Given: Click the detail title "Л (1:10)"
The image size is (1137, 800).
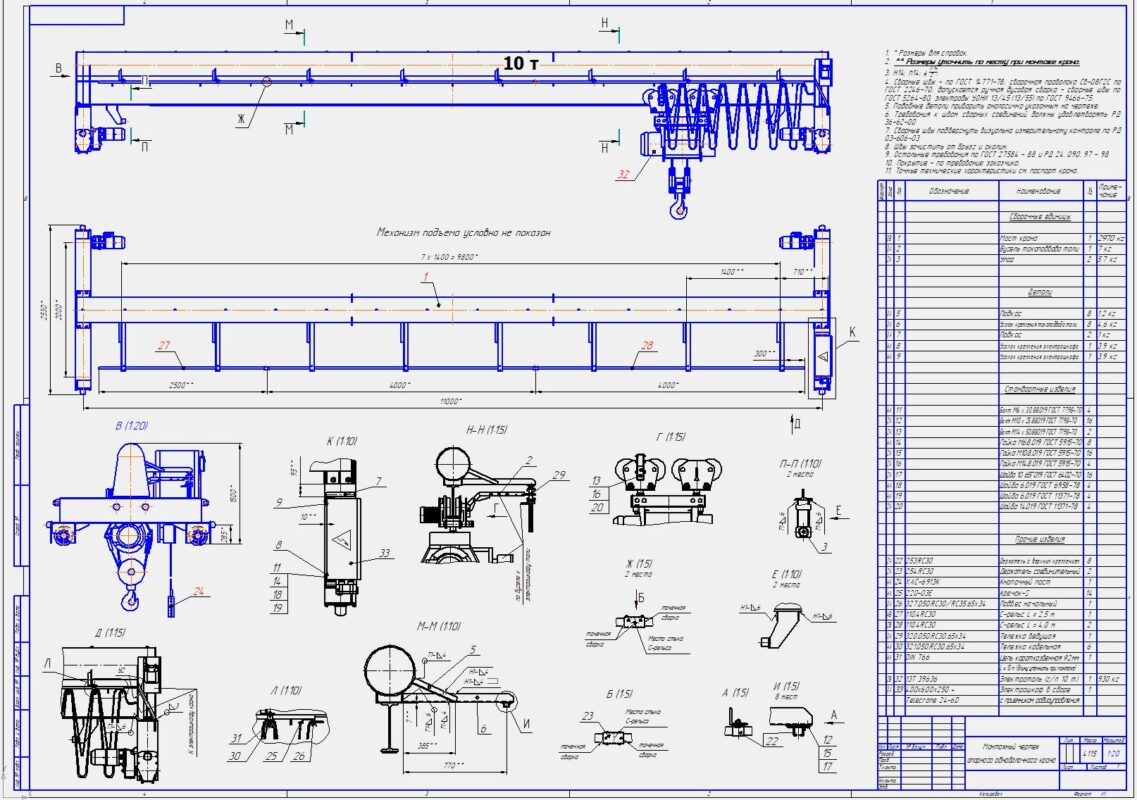Looking at the screenshot, I should pos(286,690).
